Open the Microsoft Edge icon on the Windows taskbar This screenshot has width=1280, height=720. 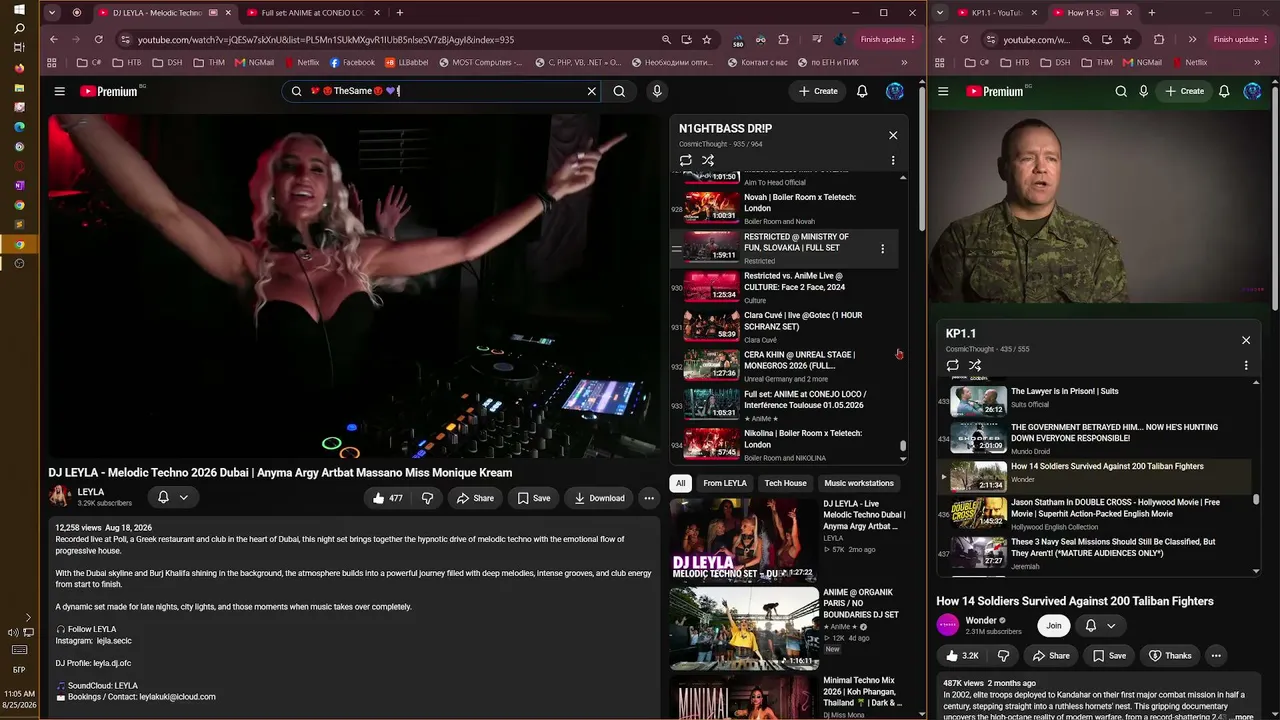19,127
